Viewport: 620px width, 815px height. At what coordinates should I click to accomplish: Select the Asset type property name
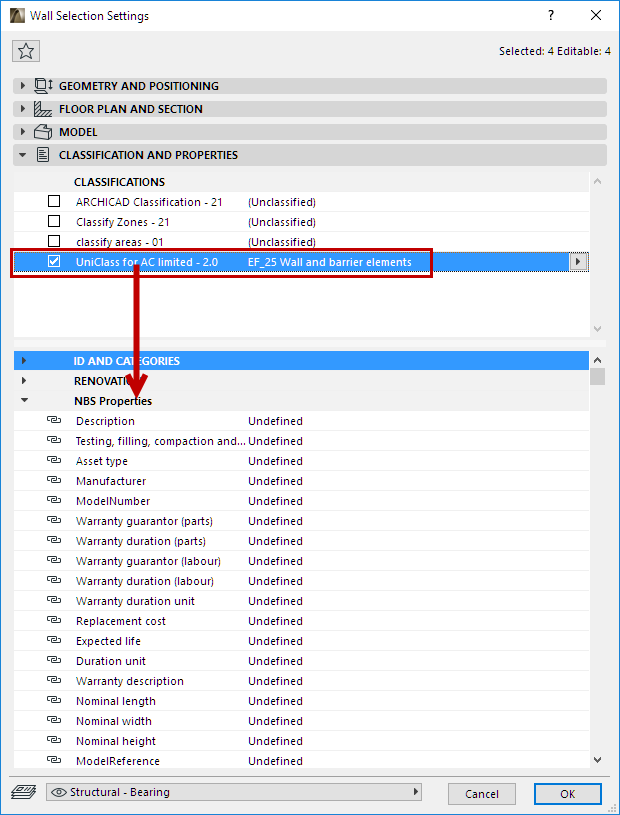pos(102,461)
